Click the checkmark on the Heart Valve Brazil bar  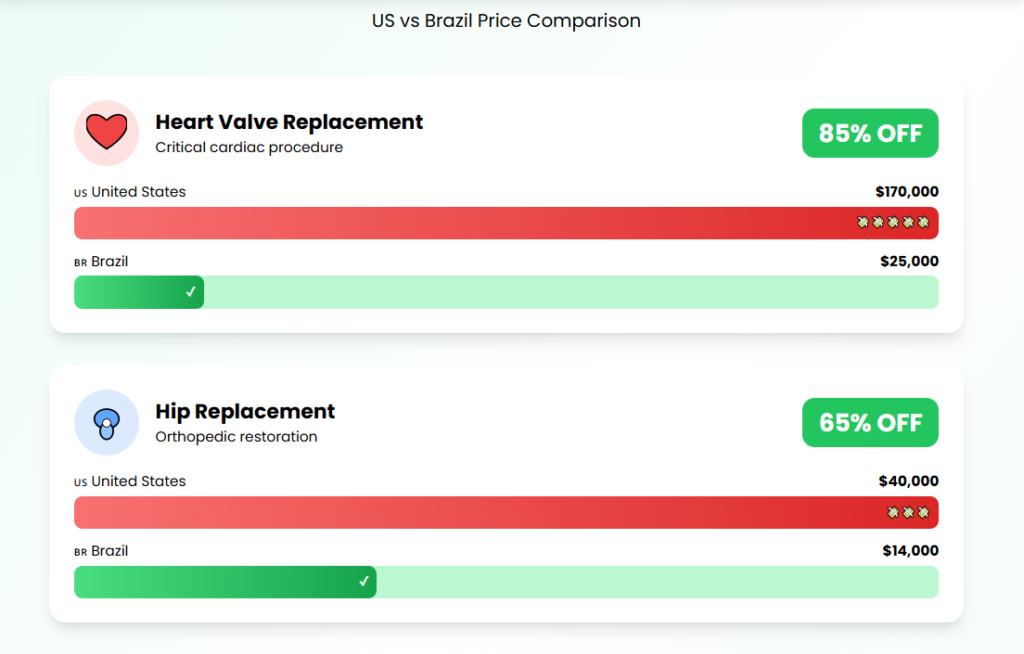pyautogui.click(x=191, y=292)
